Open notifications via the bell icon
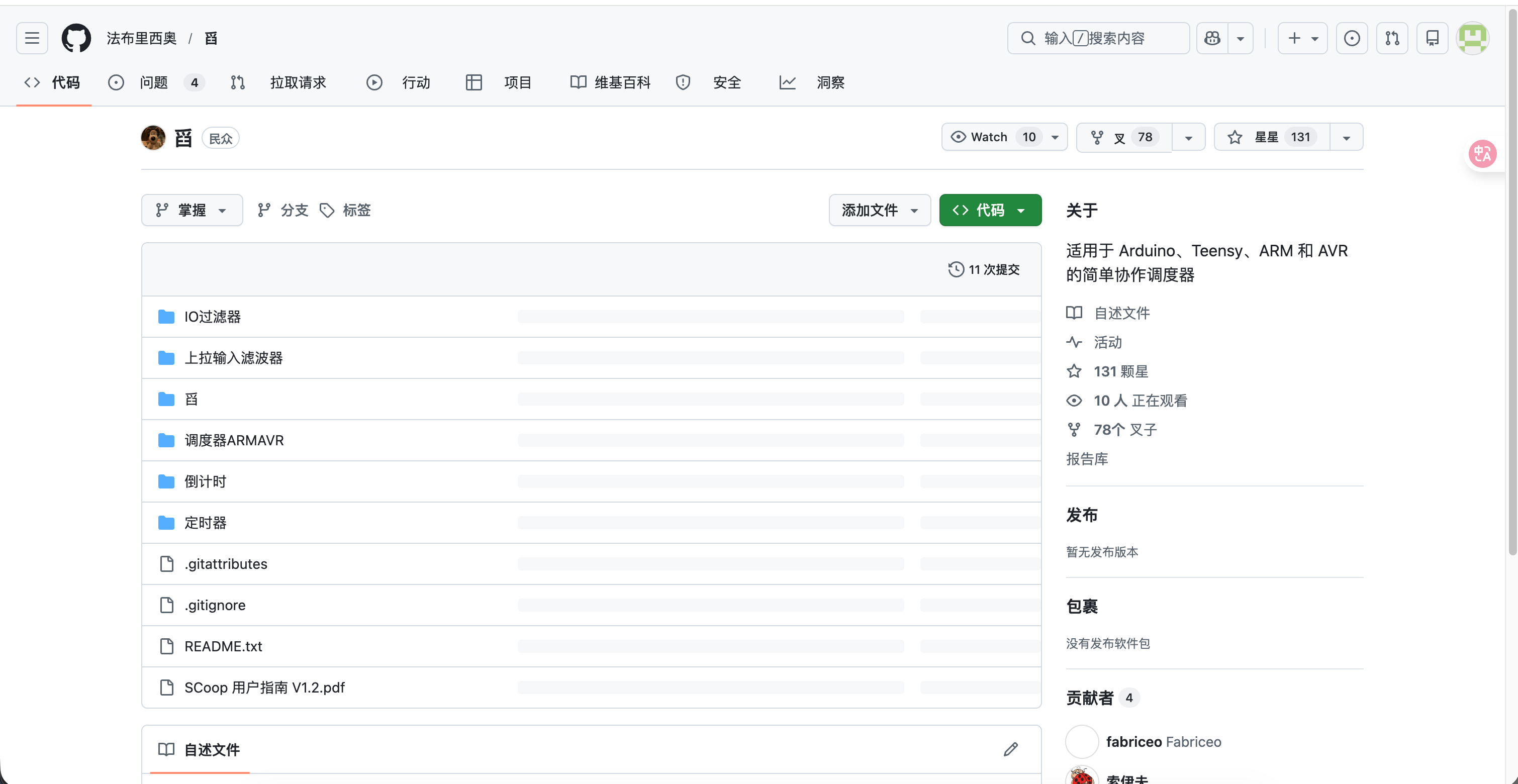 [1432, 38]
